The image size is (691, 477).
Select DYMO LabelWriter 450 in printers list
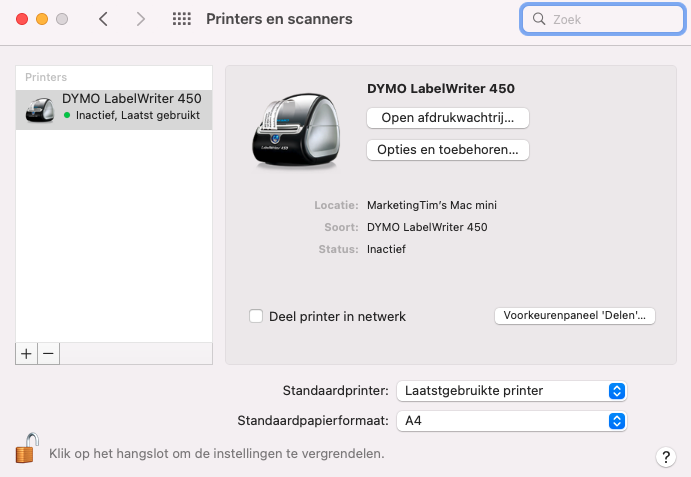pyautogui.click(x=114, y=107)
